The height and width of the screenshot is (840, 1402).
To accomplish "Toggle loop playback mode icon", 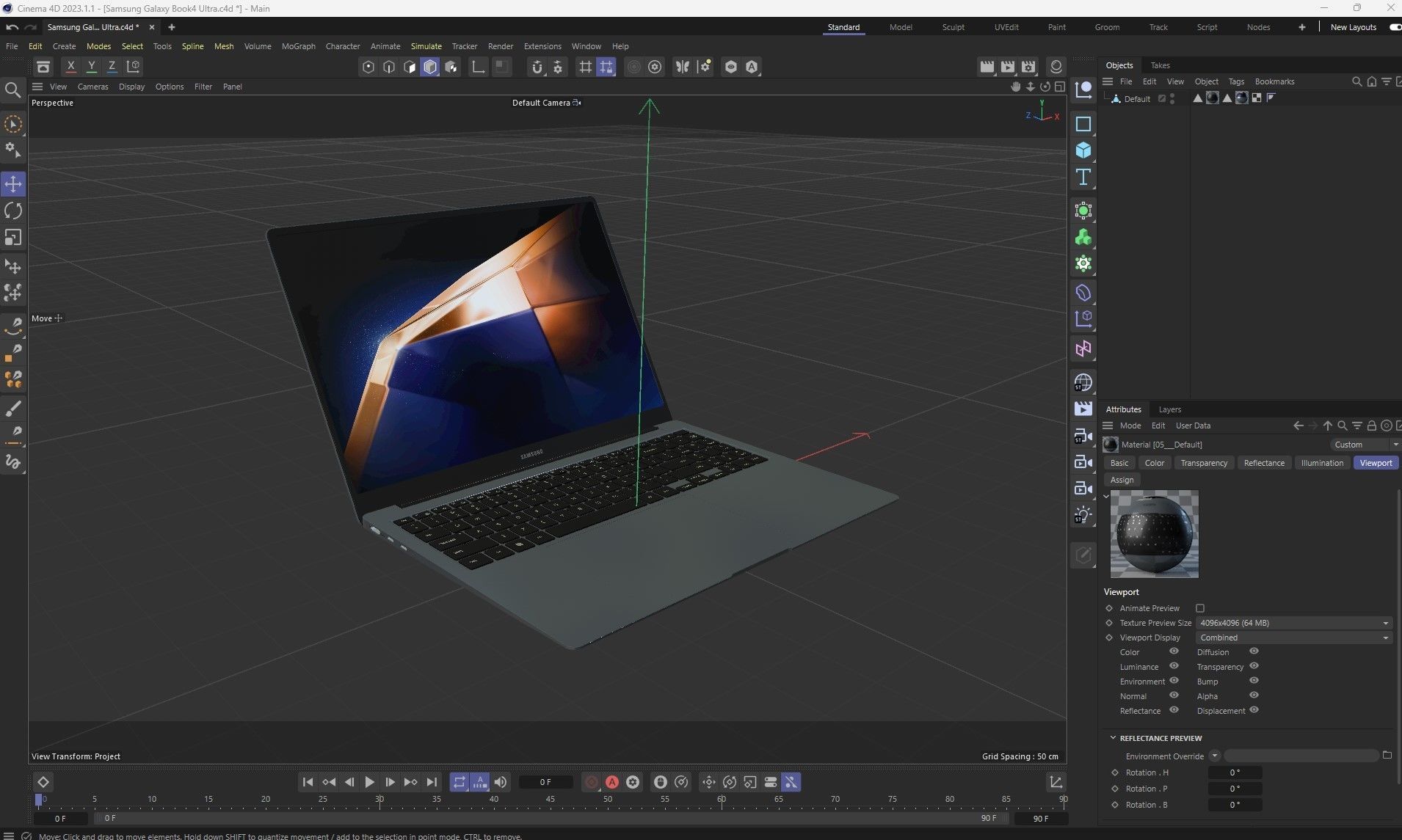I will [x=459, y=782].
